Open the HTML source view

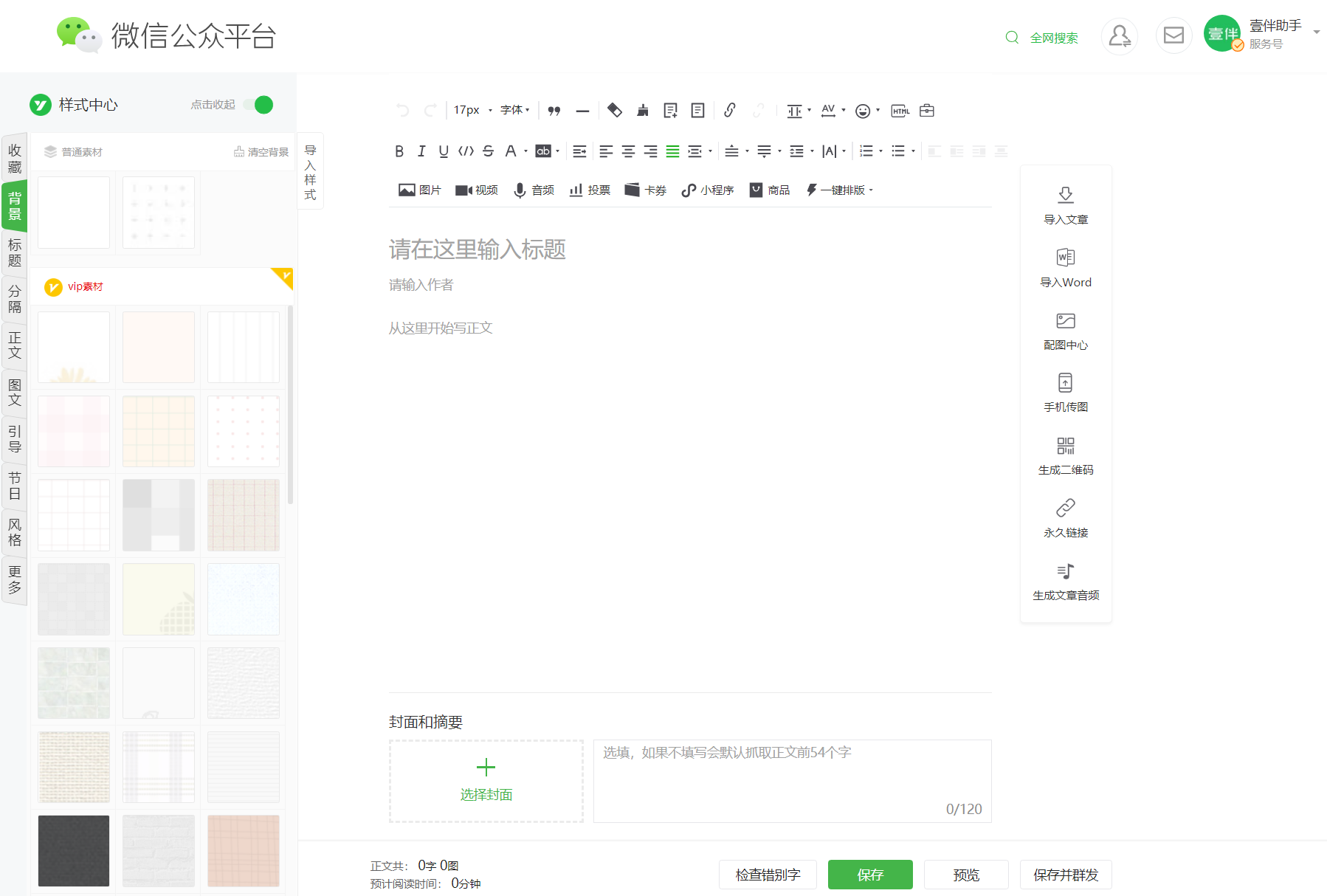click(x=900, y=111)
